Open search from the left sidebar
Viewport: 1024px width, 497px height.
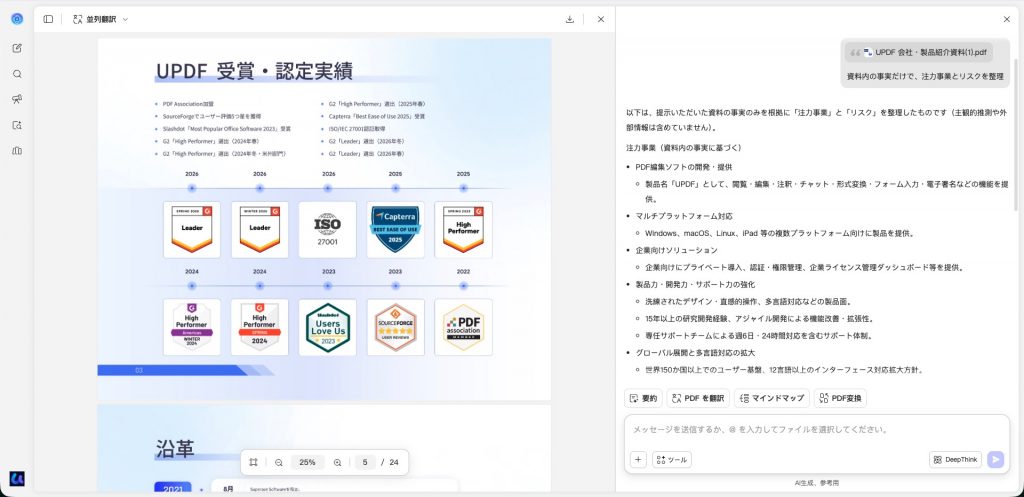click(17, 74)
